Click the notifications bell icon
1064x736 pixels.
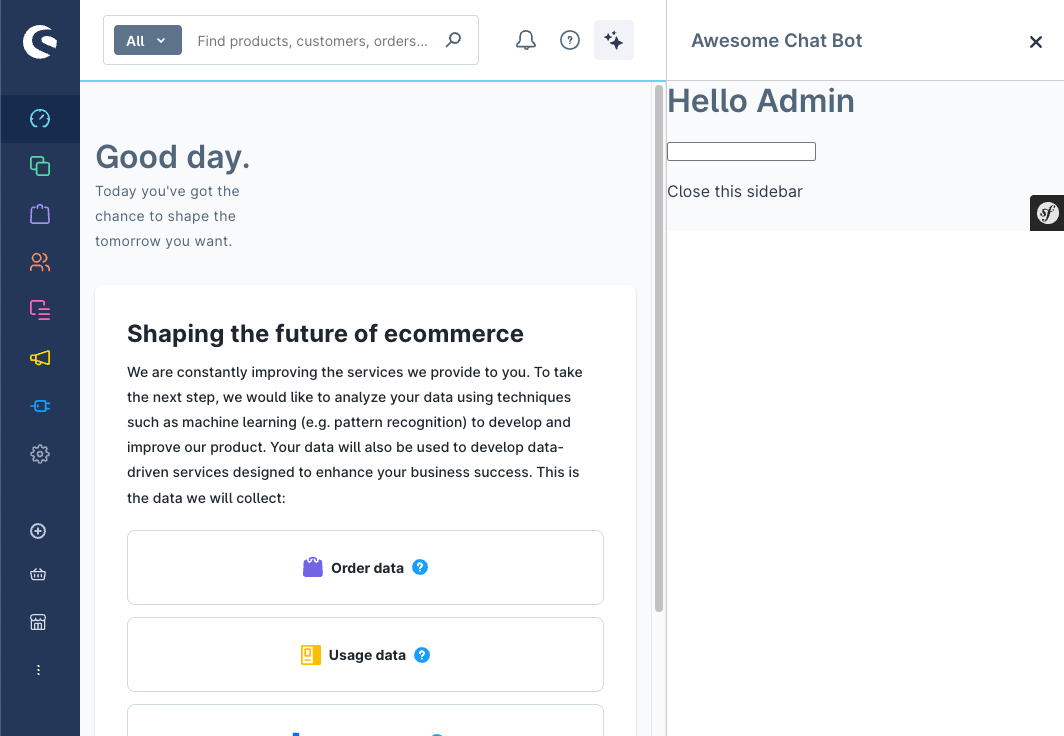tap(526, 41)
